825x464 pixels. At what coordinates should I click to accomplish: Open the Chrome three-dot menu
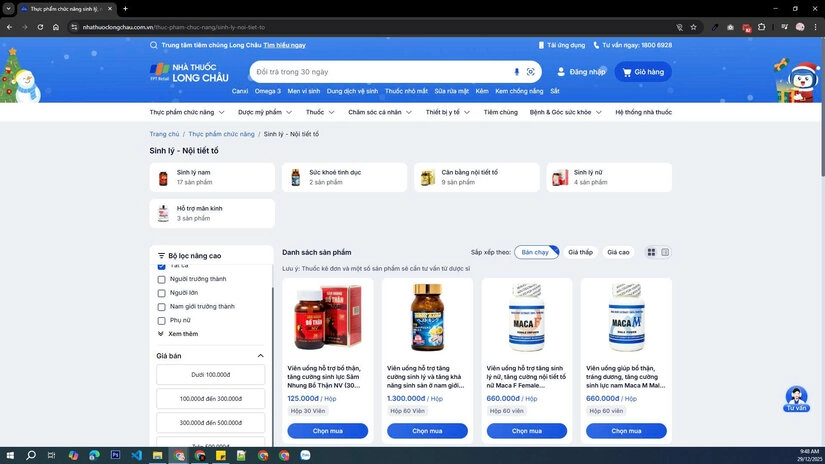[x=816, y=27]
